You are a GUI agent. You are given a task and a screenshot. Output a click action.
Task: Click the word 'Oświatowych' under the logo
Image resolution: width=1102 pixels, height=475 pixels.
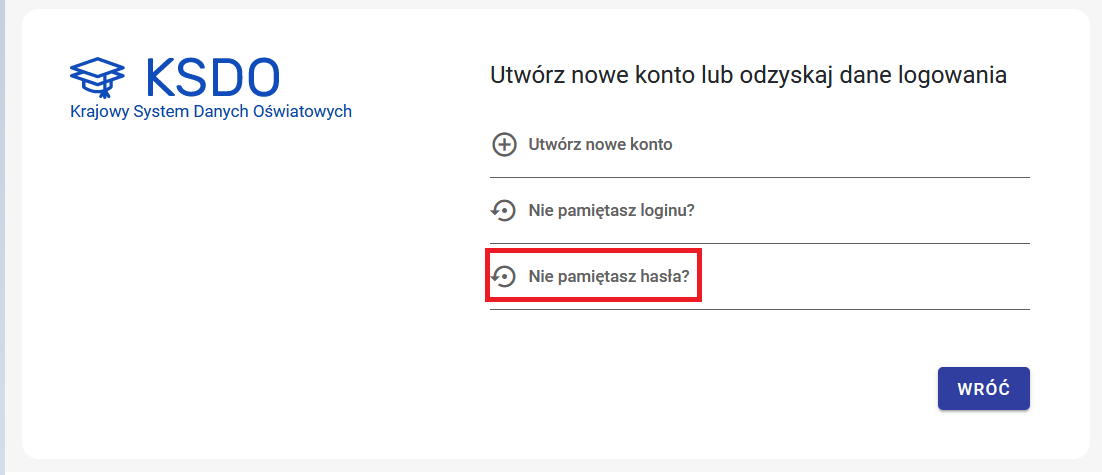[x=309, y=112]
